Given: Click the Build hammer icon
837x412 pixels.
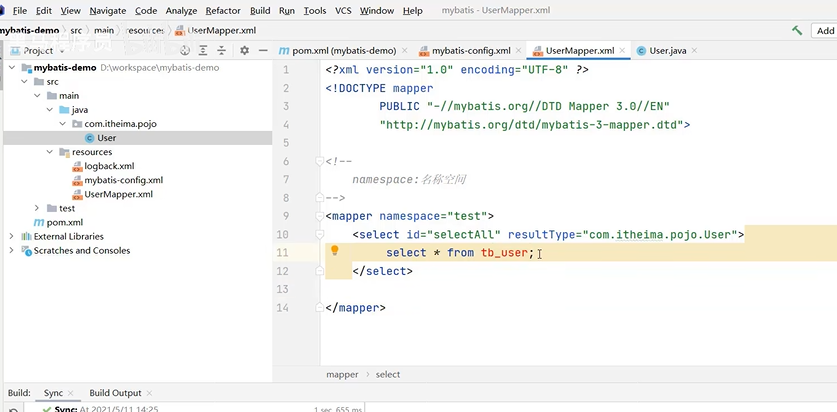Looking at the screenshot, I should tap(797, 31).
